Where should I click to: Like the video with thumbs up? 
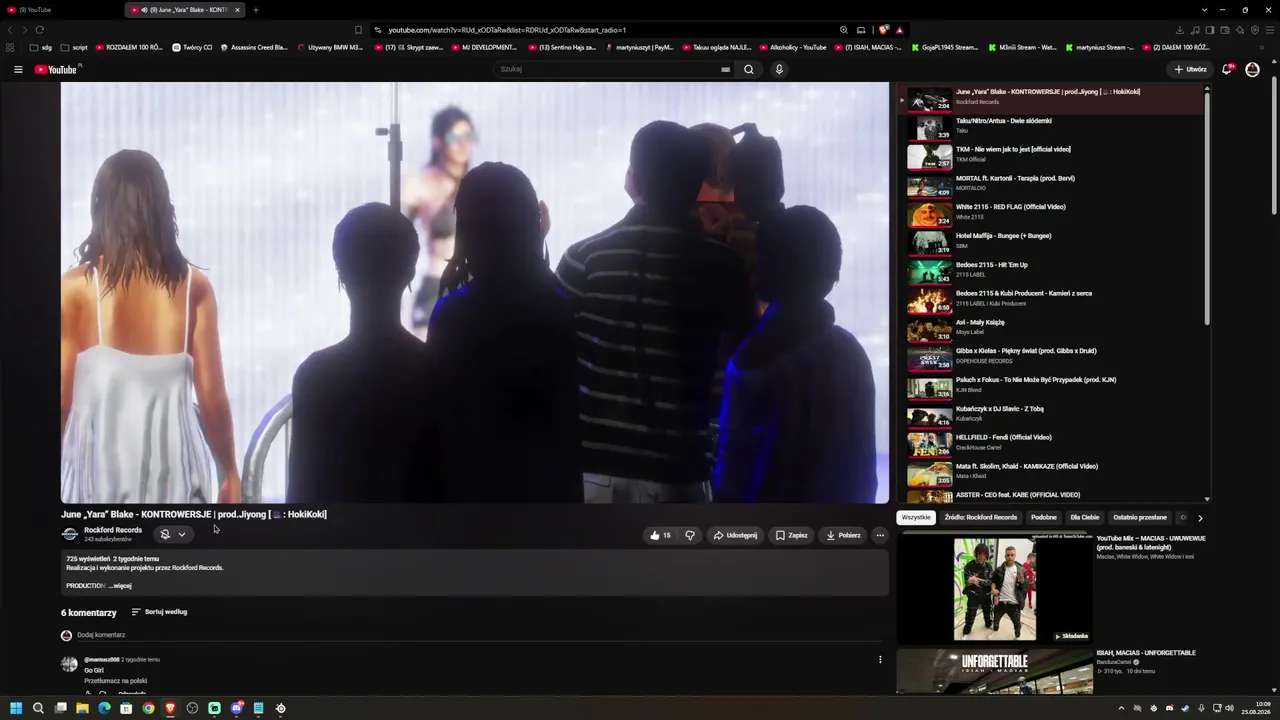(x=660, y=535)
